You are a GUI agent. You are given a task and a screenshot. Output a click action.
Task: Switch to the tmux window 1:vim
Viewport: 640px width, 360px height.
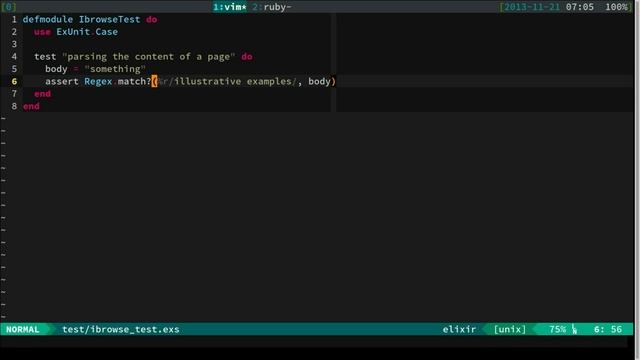coord(230,7)
